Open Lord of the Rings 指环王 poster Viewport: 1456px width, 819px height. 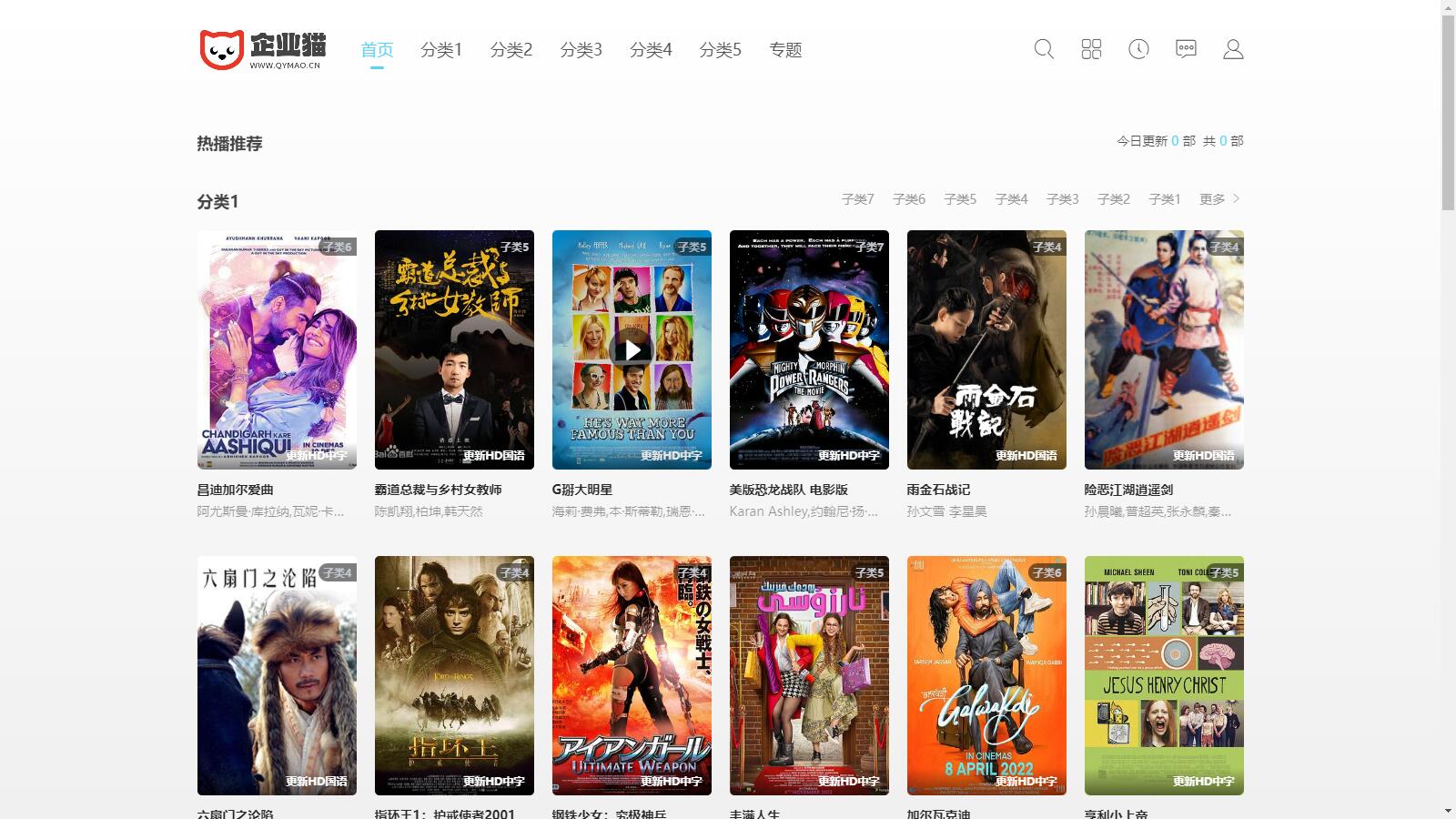[x=454, y=675]
